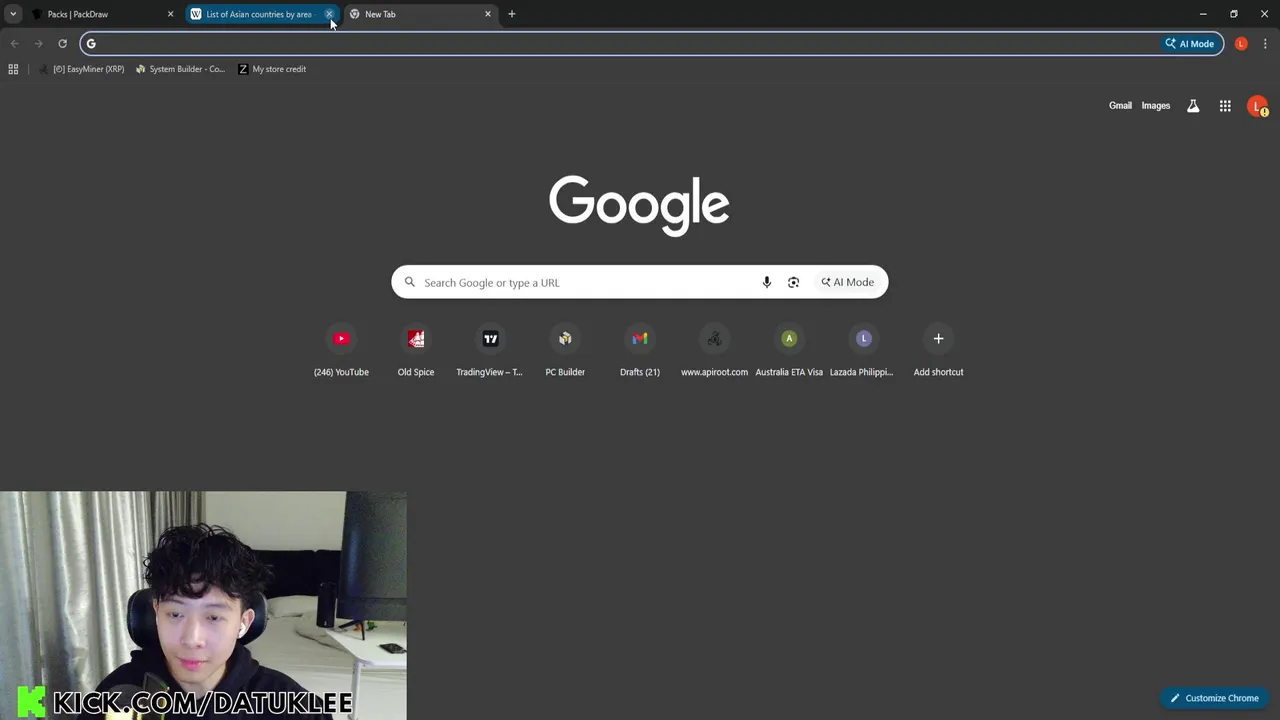
Task: Select the New Tab tab
Action: (420, 14)
